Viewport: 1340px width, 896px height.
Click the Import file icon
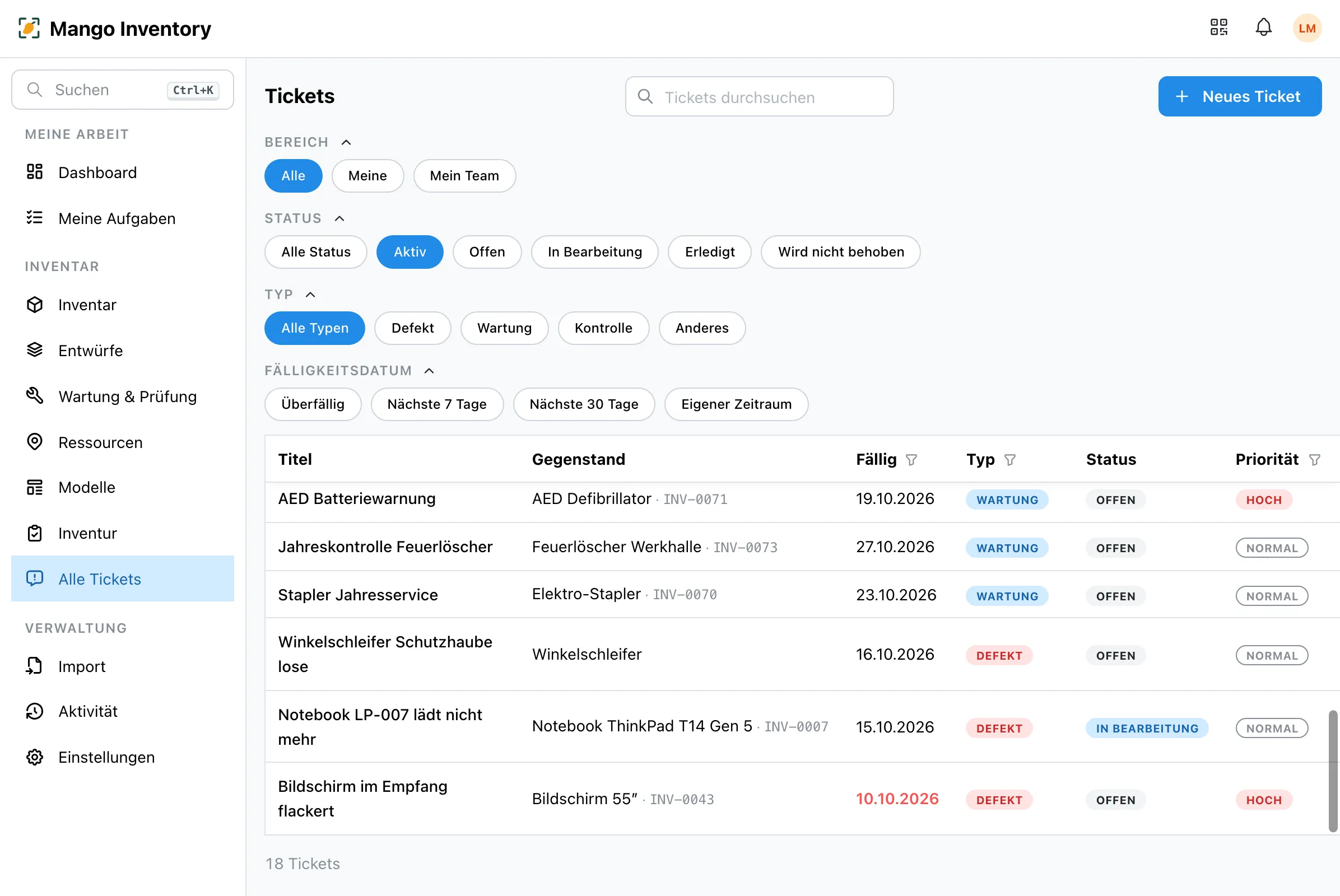coord(35,666)
